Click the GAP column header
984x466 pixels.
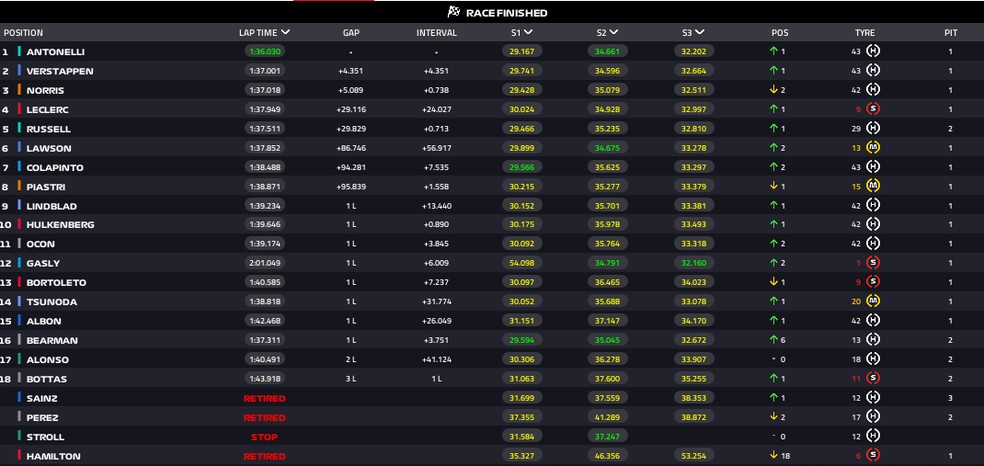click(351, 33)
